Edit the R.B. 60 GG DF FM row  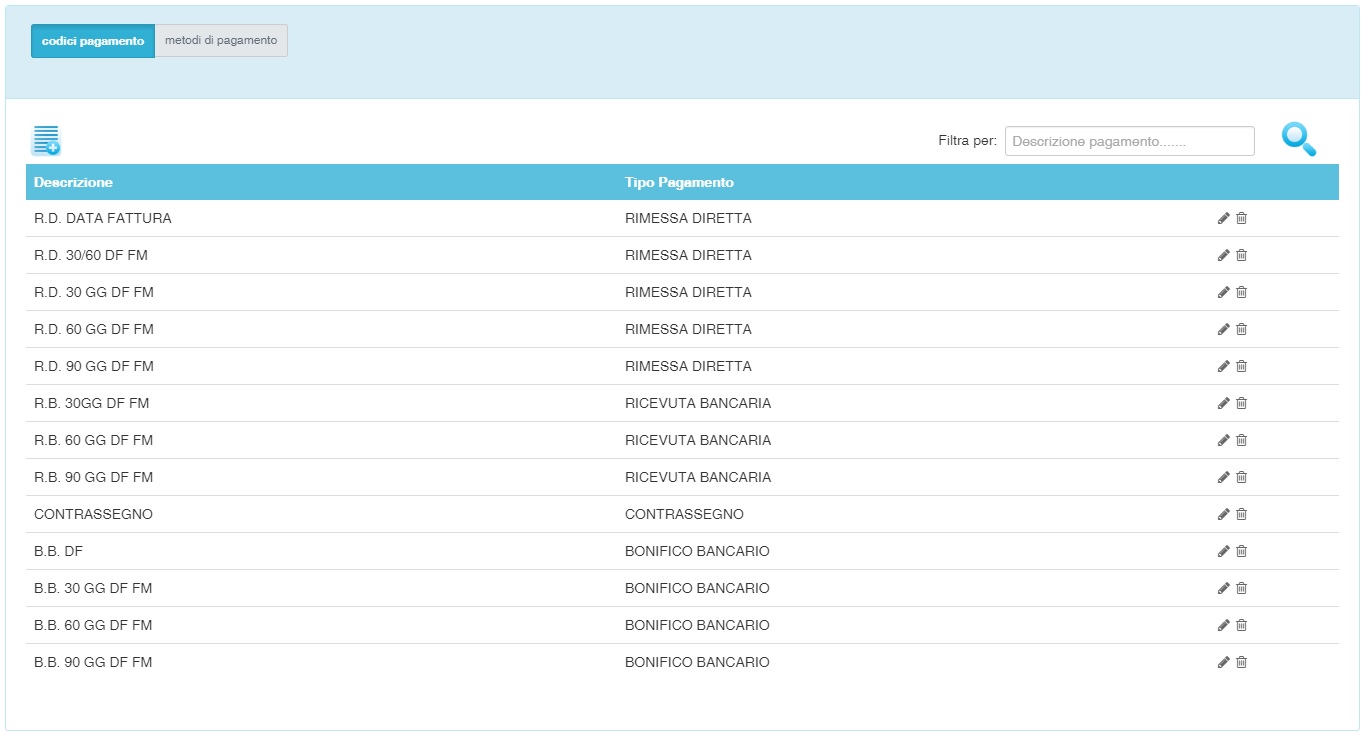tap(1223, 440)
